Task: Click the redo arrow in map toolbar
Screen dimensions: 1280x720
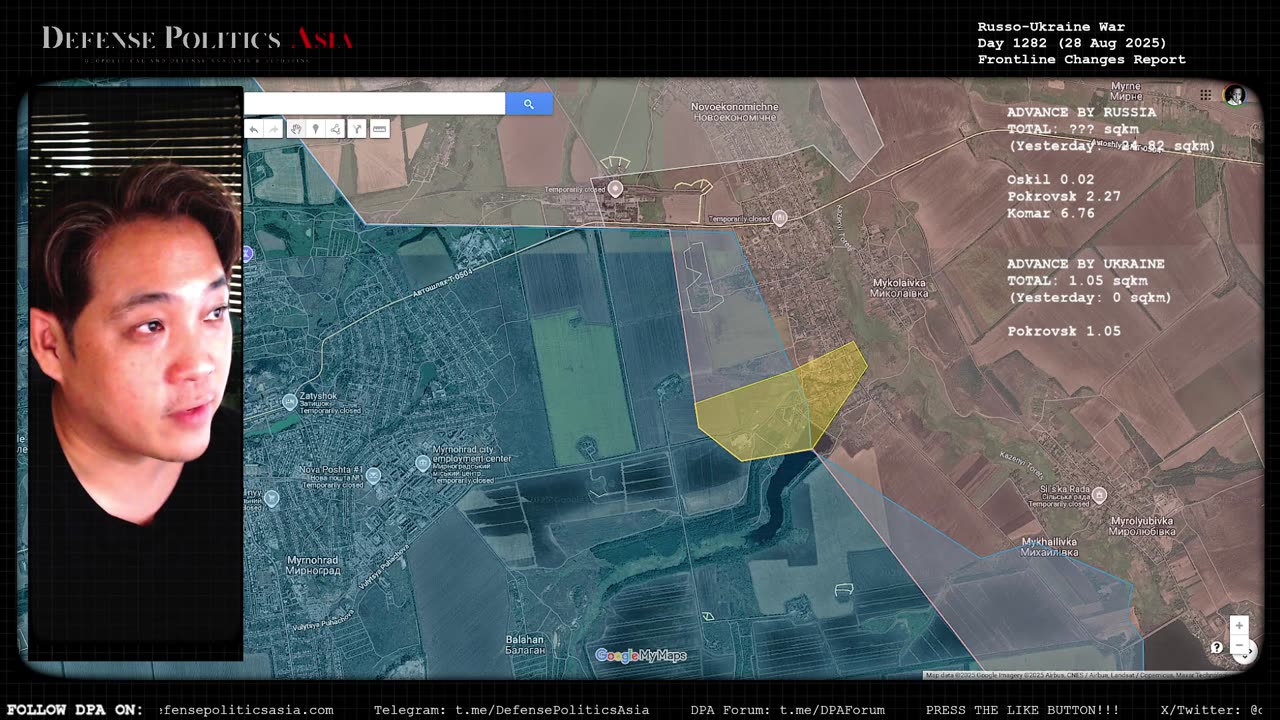Action: pos(274,129)
